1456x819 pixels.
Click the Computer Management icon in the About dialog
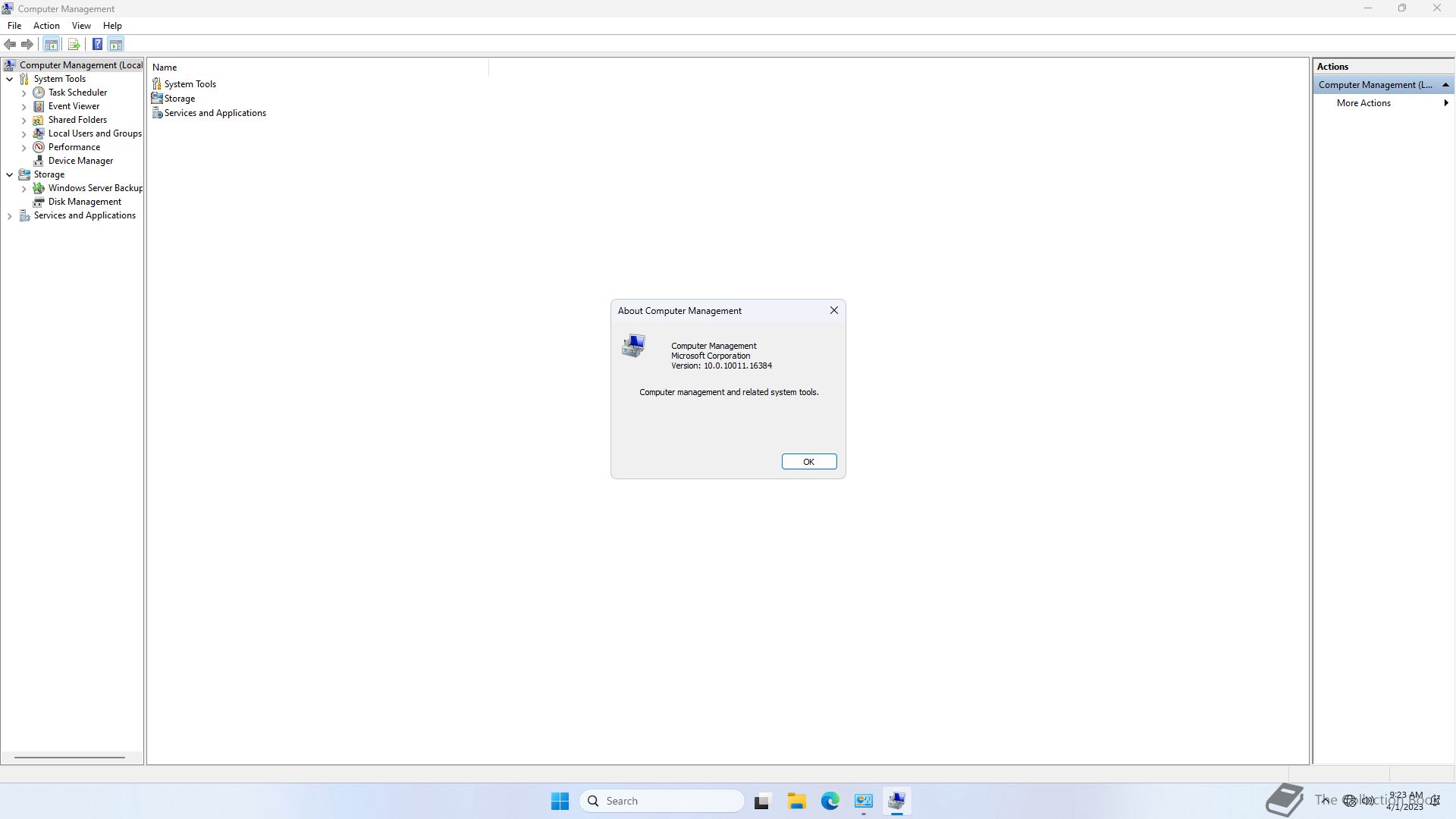tap(633, 347)
